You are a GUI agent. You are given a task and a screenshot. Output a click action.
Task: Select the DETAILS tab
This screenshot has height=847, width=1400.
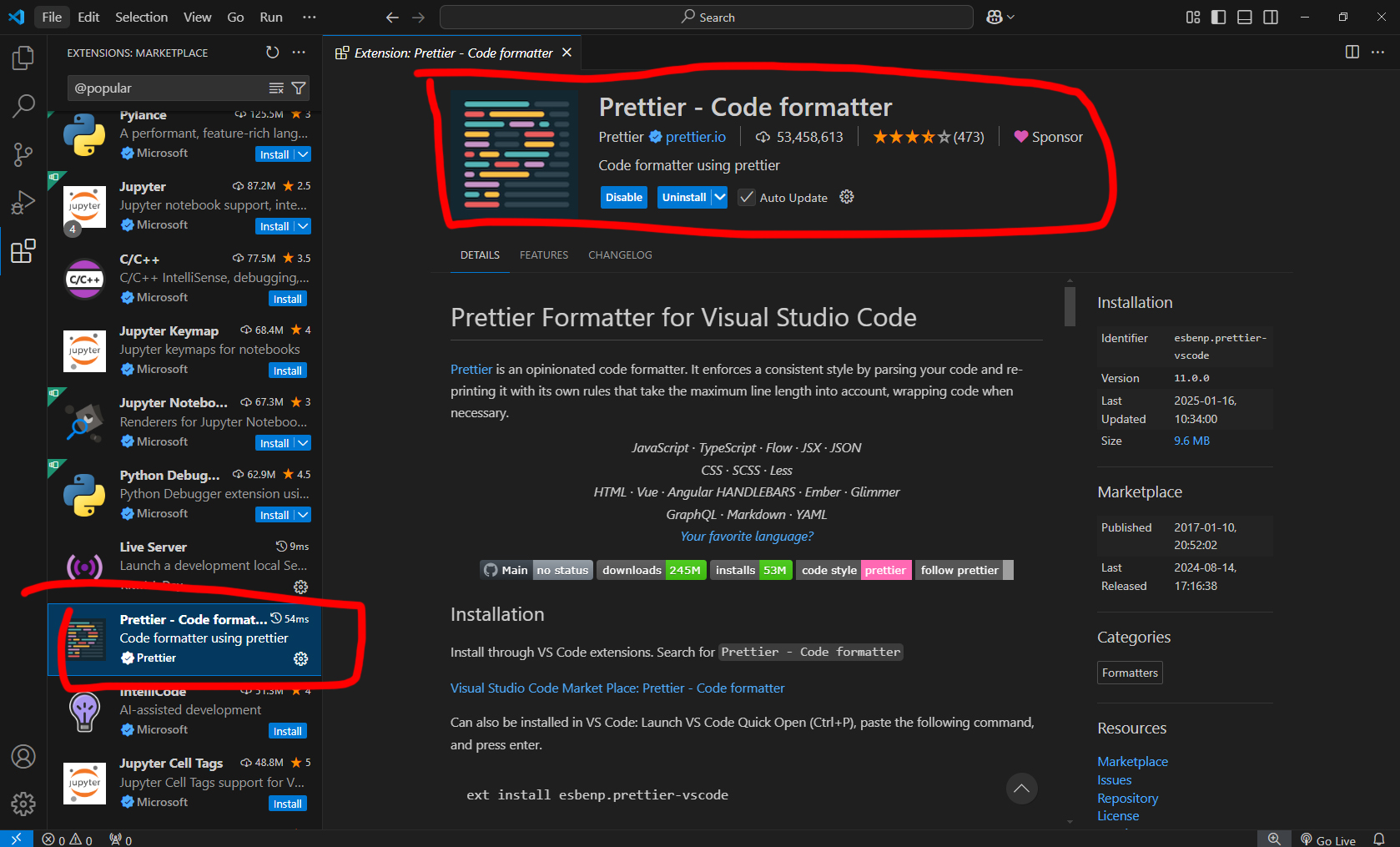(480, 255)
